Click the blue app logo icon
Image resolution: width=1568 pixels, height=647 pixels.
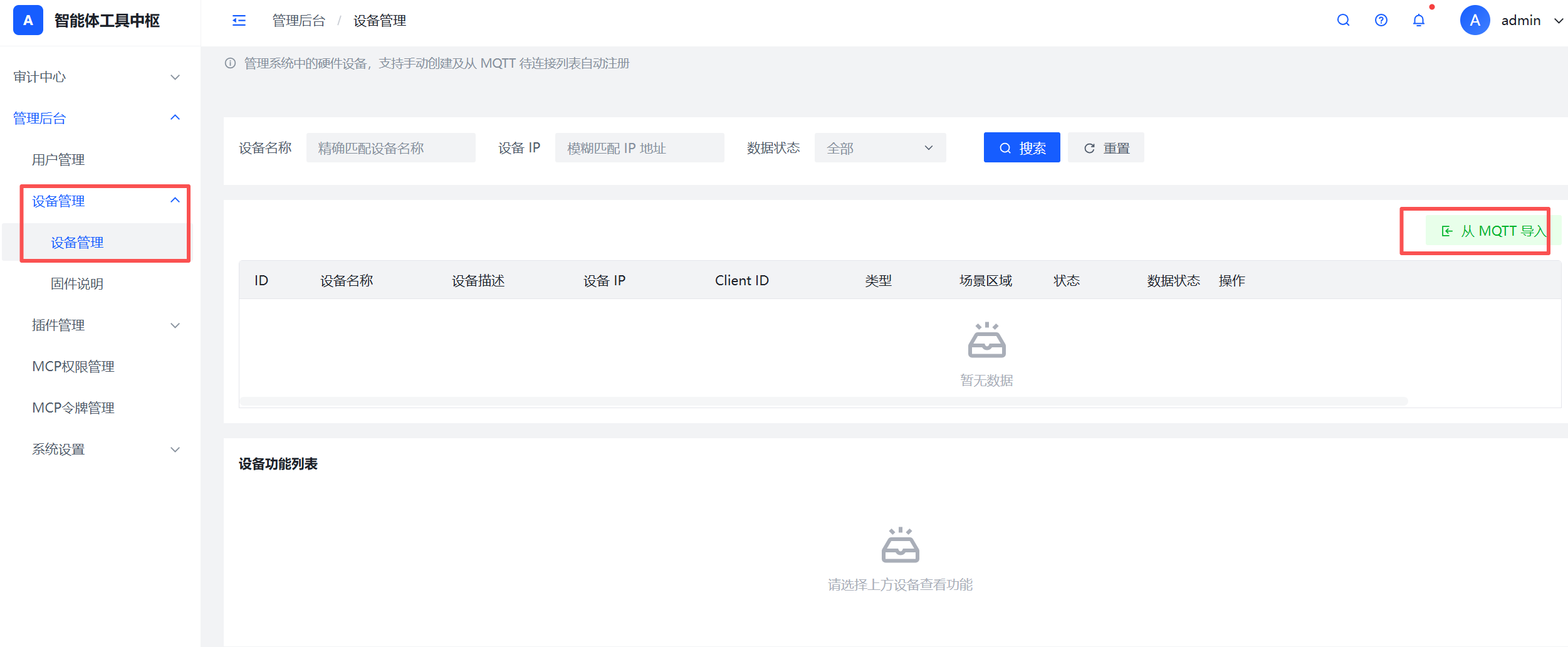(28, 20)
